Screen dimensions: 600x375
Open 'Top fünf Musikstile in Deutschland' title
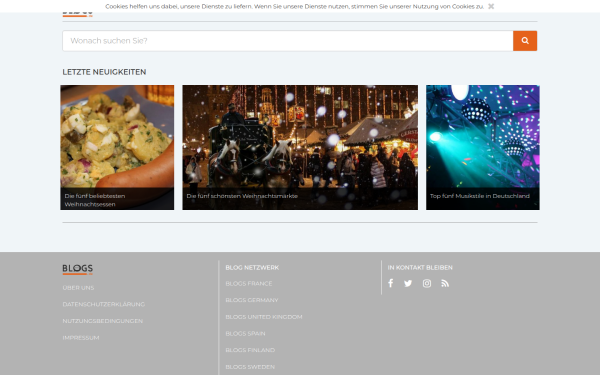point(479,196)
